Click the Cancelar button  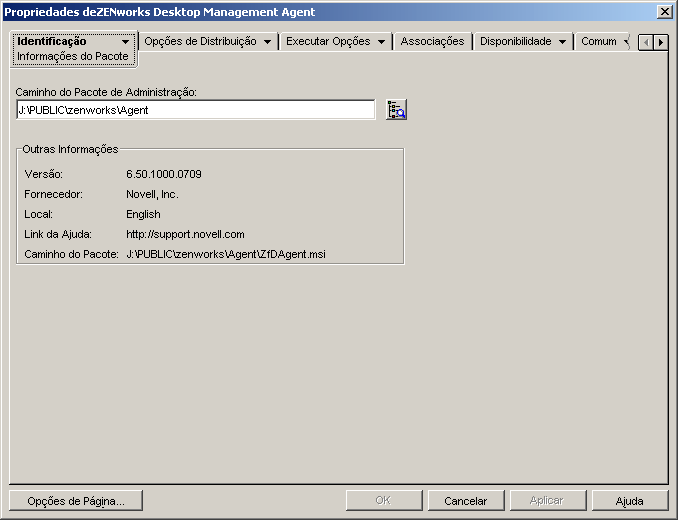pyautogui.click(x=466, y=501)
